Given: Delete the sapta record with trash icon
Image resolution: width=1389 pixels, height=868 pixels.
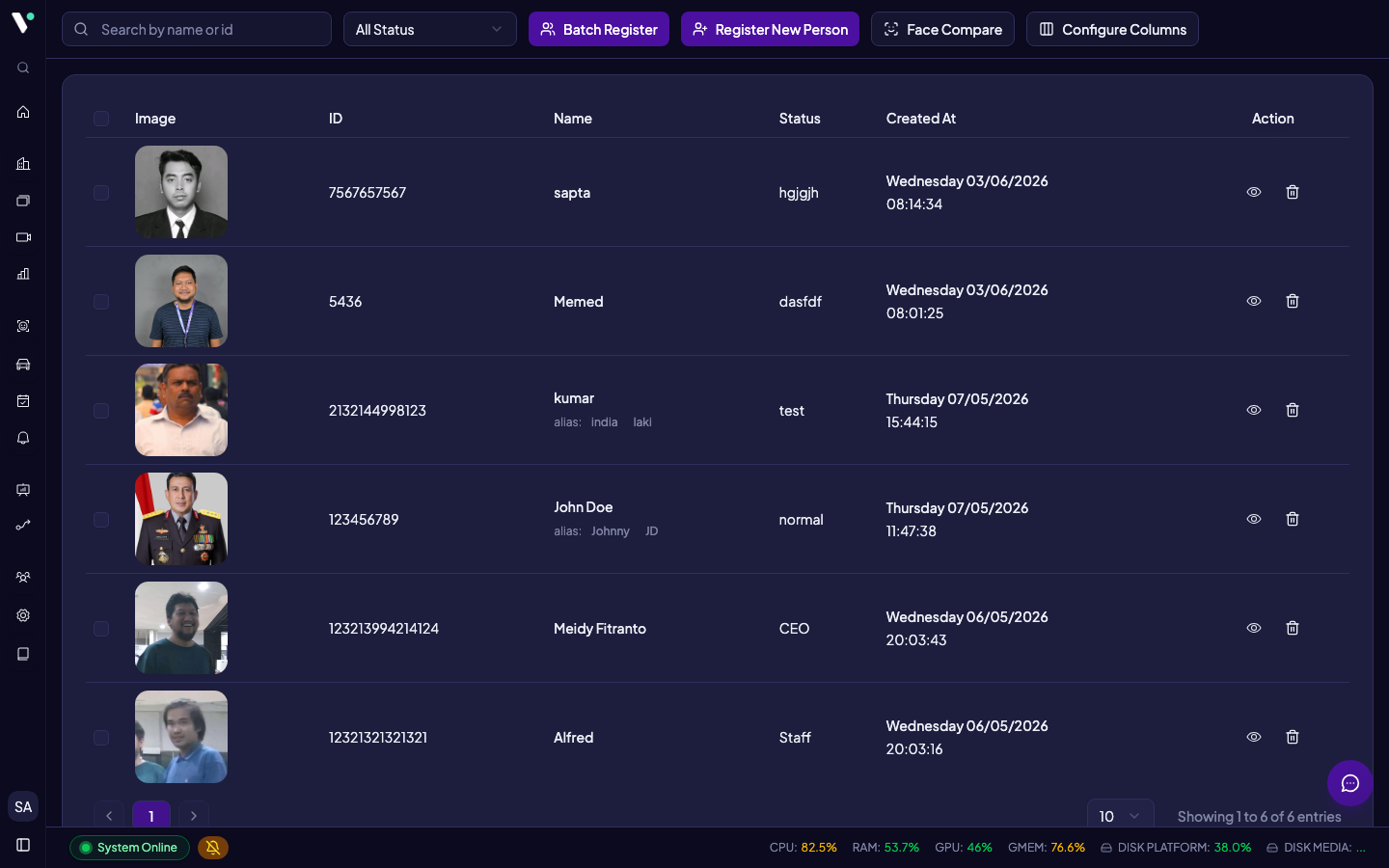Looking at the screenshot, I should coord(1293,192).
